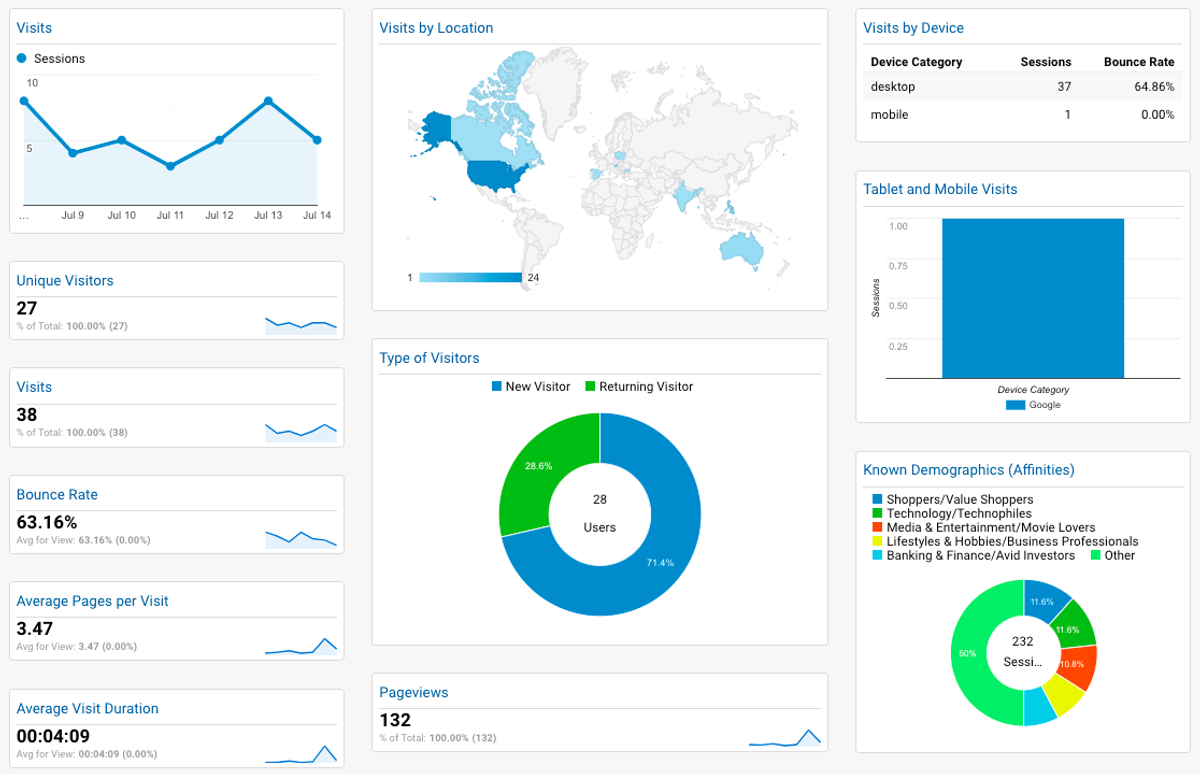The width and height of the screenshot is (1200, 774).
Task: Select the Sessions legend marker on Visits chart
Action: click(x=22, y=59)
